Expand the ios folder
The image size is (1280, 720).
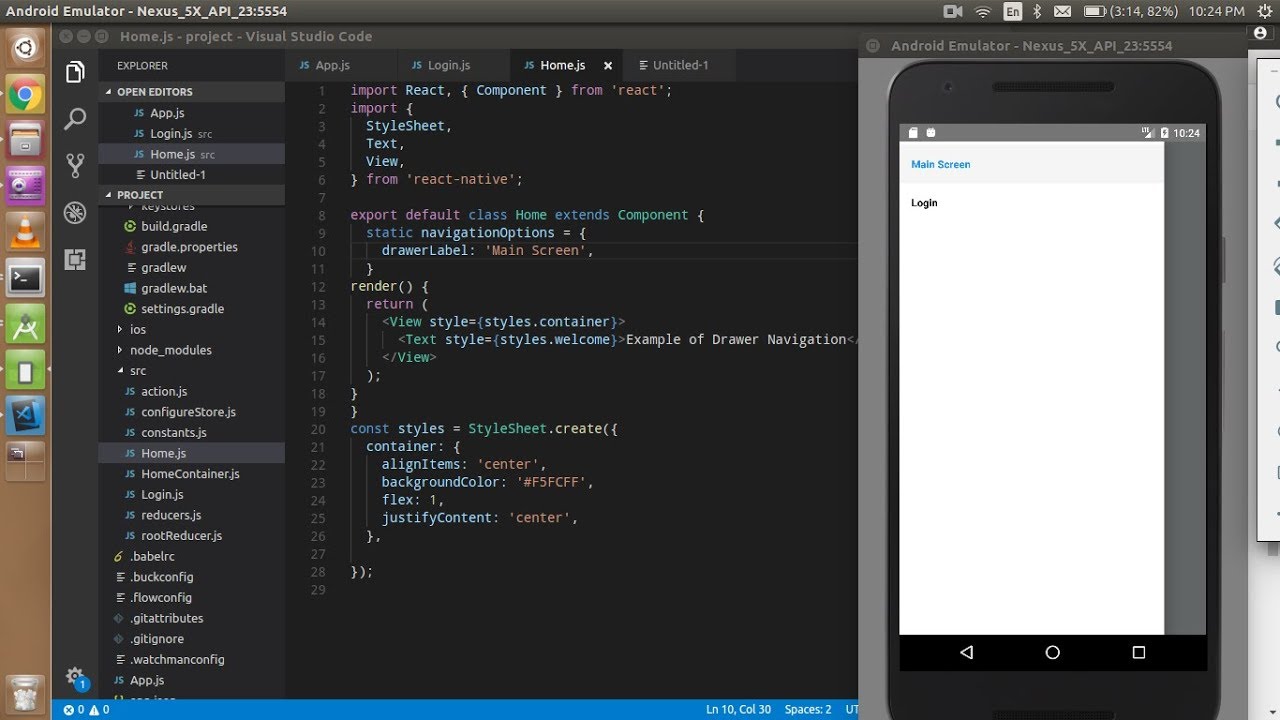[191, 329]
